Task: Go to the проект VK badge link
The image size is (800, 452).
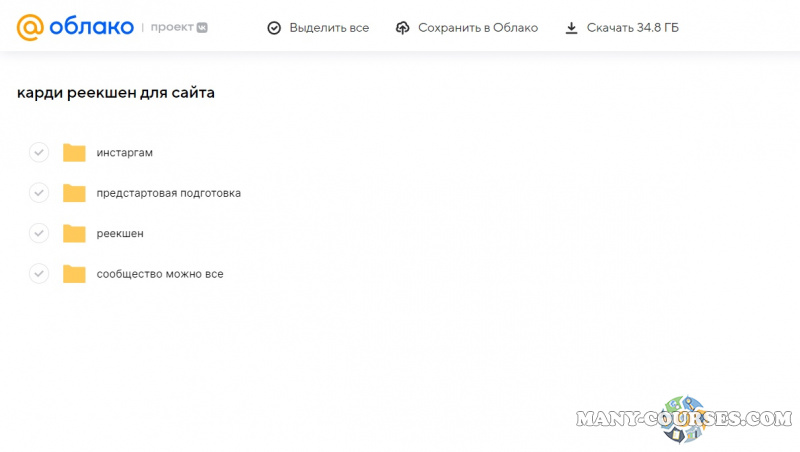Action: pyautogui.click(x=180, y=28)
